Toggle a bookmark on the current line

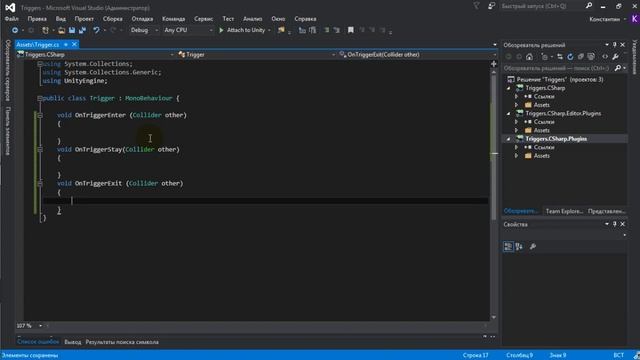351,30
